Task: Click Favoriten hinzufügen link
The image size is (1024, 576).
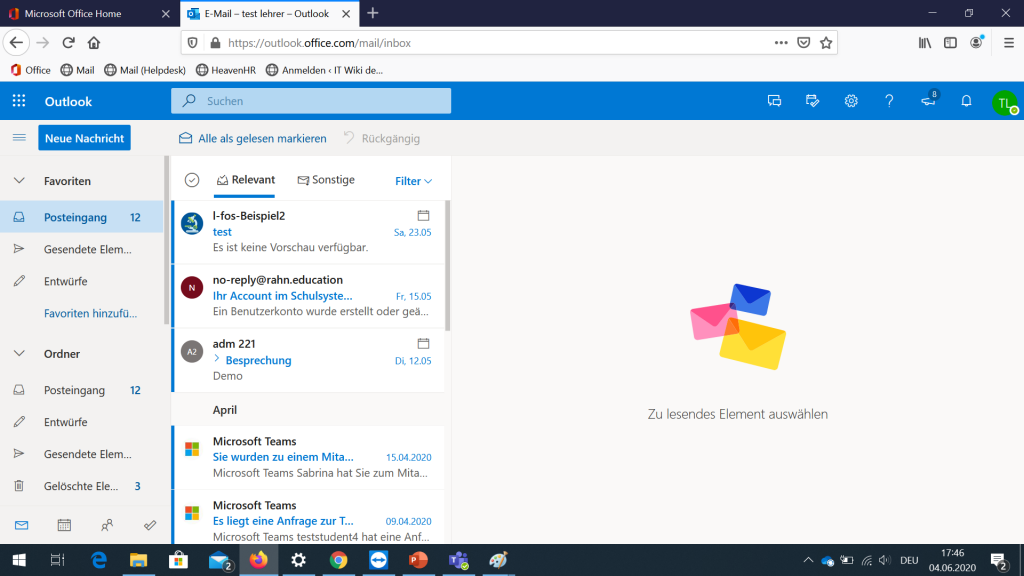Action: (x=90, y=313)
